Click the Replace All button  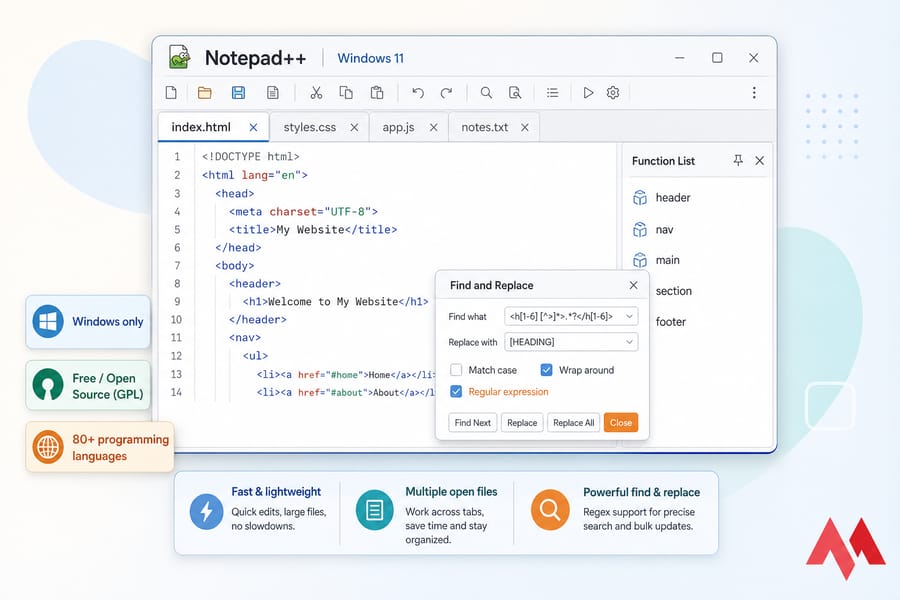coord(573,423)
